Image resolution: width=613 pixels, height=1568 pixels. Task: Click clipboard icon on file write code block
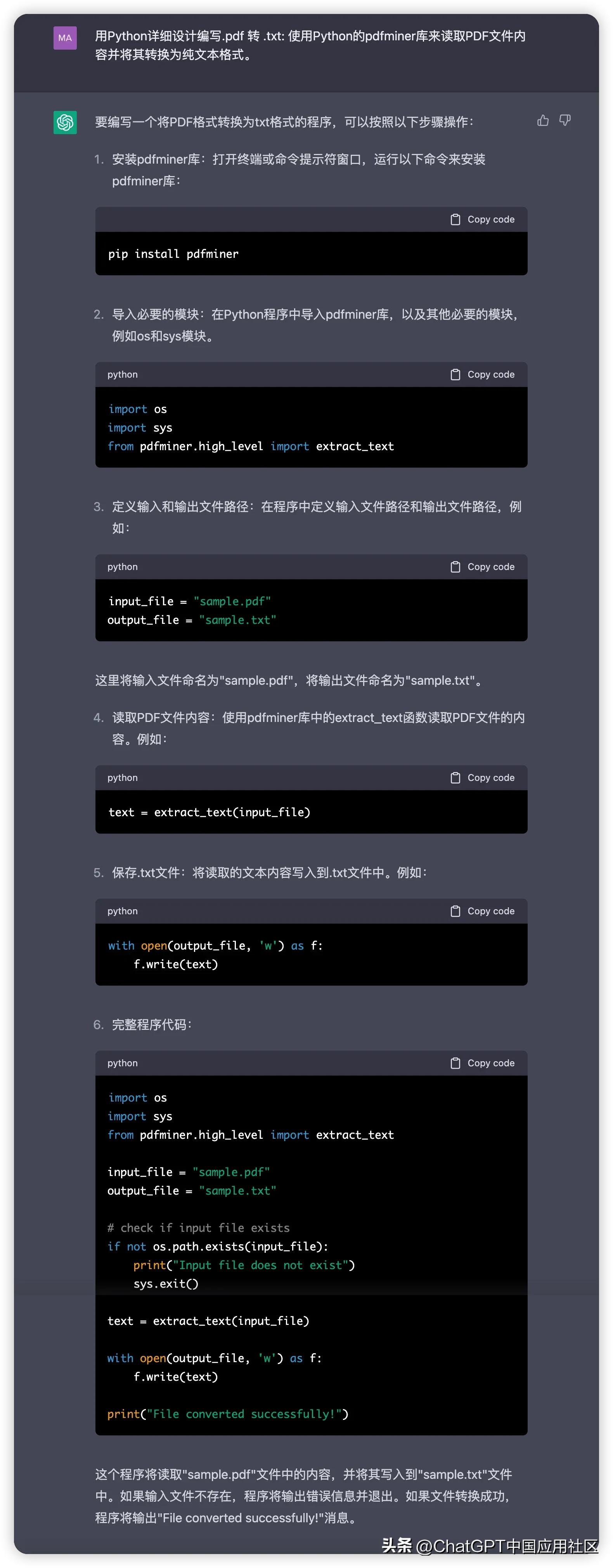coord(455,911)
